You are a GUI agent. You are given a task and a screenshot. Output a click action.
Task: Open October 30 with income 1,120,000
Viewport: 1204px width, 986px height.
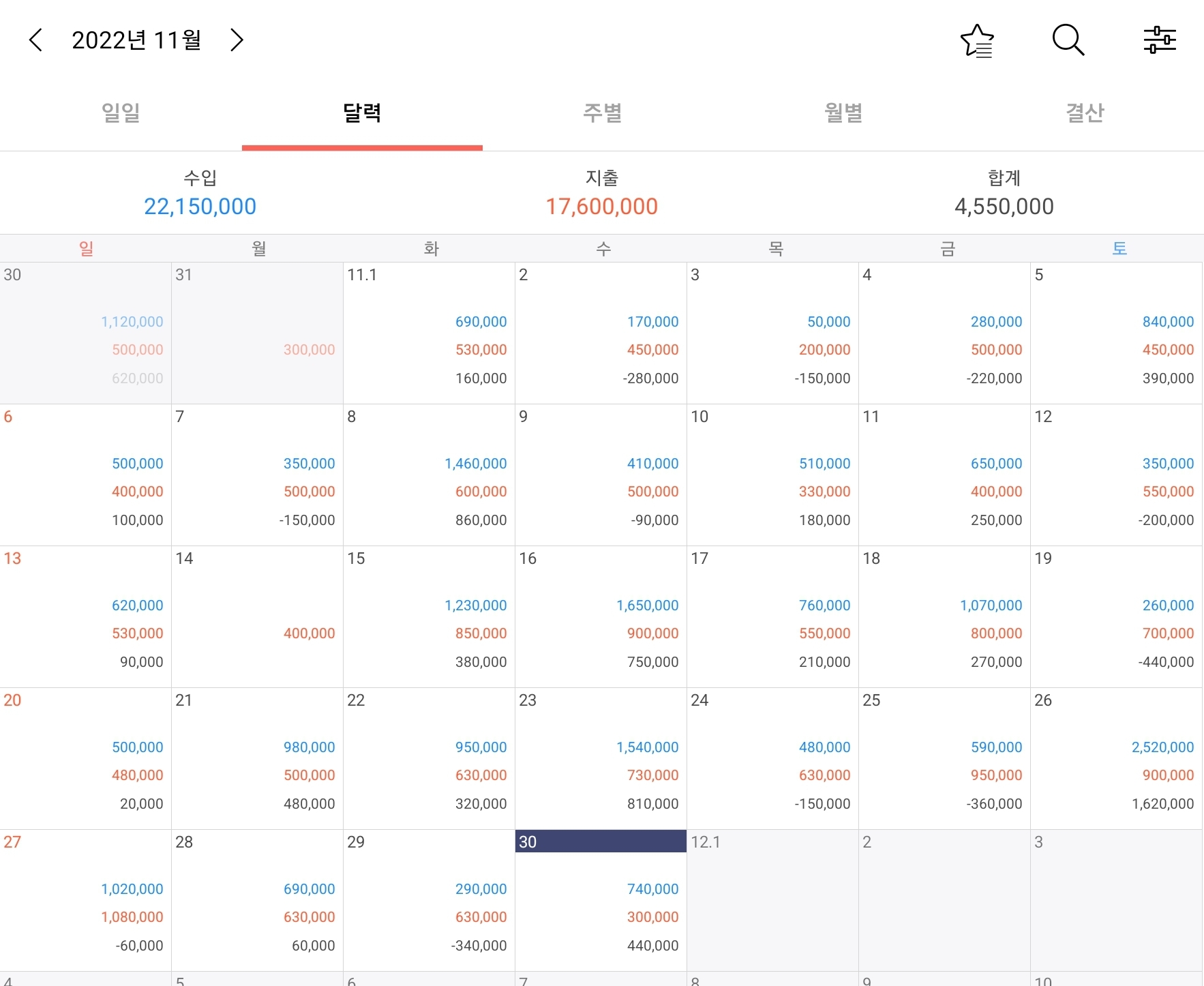pos(85,333)
